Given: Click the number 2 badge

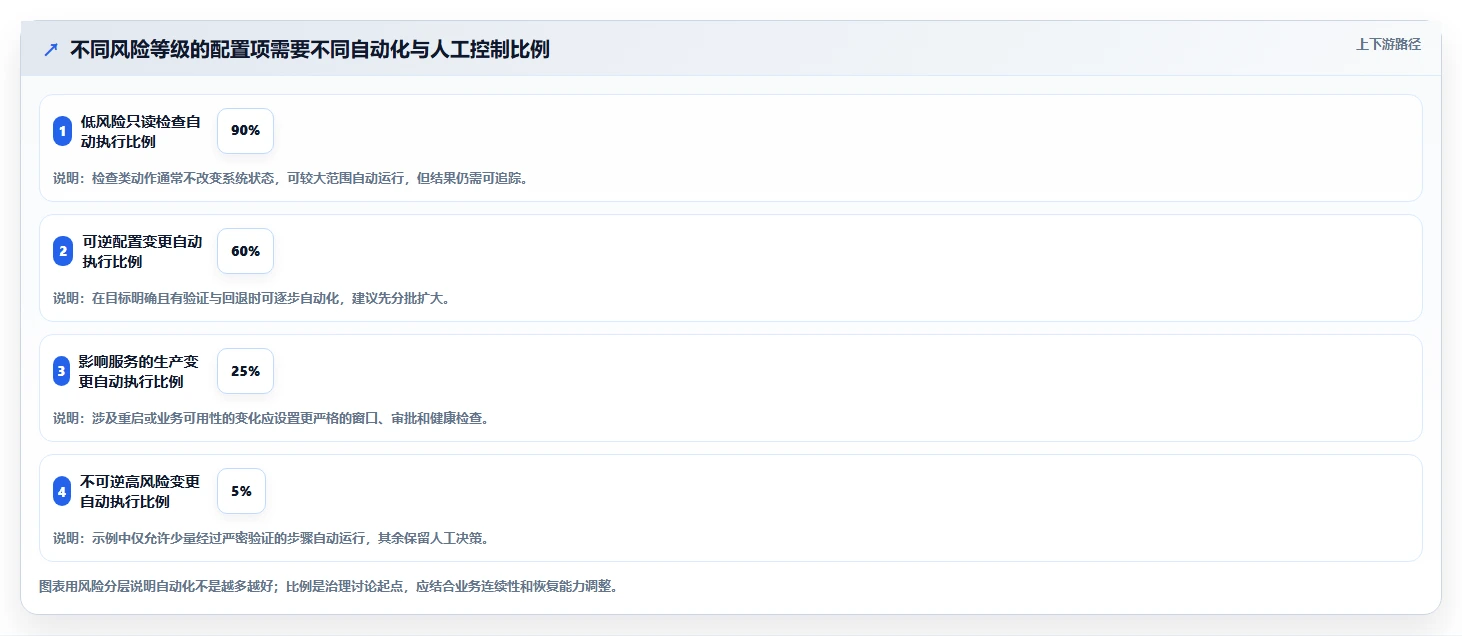Looking at the screenshot, I should click(x=62, y=251).
